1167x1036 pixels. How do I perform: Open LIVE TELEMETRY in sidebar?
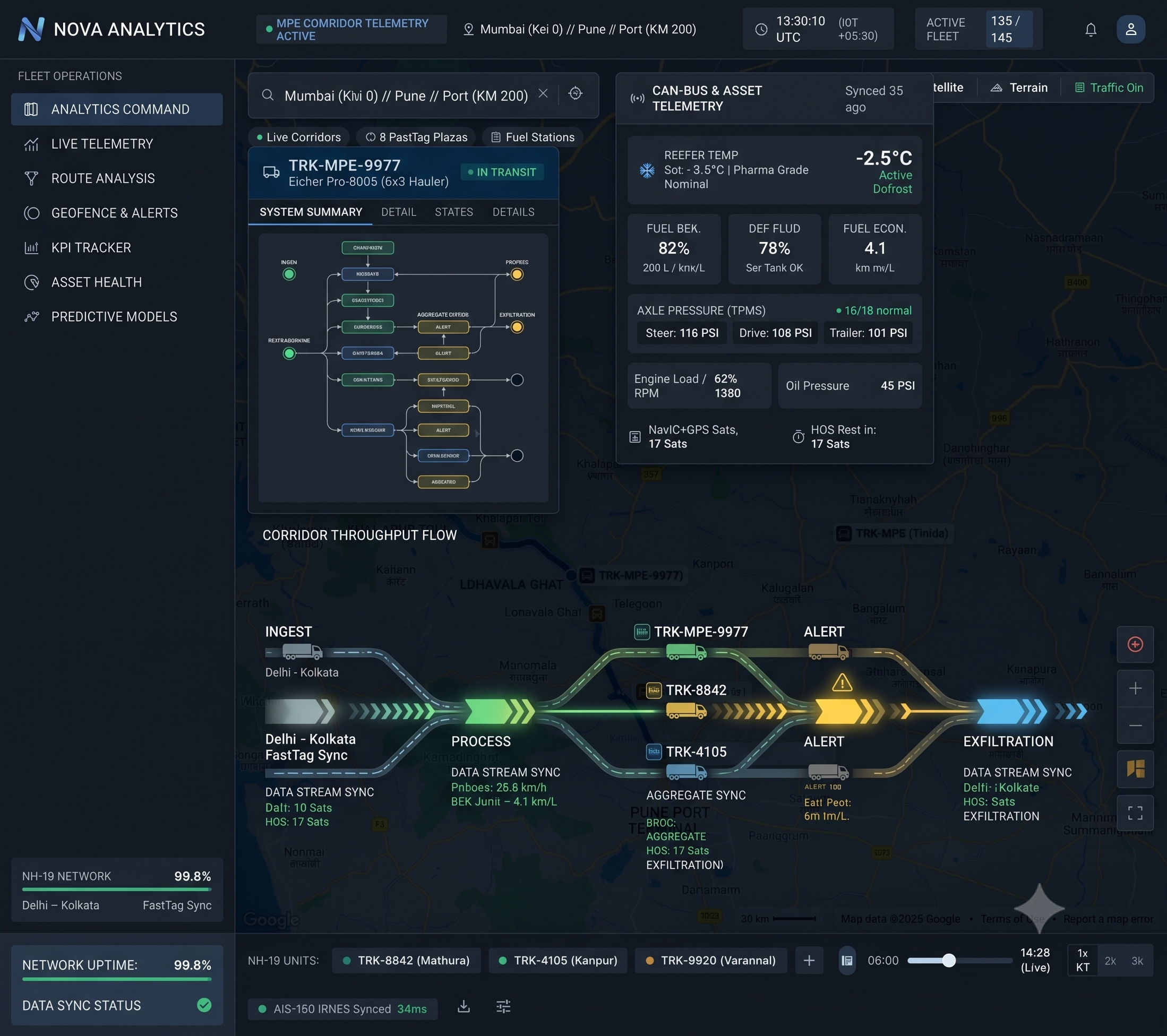point(117,144)
